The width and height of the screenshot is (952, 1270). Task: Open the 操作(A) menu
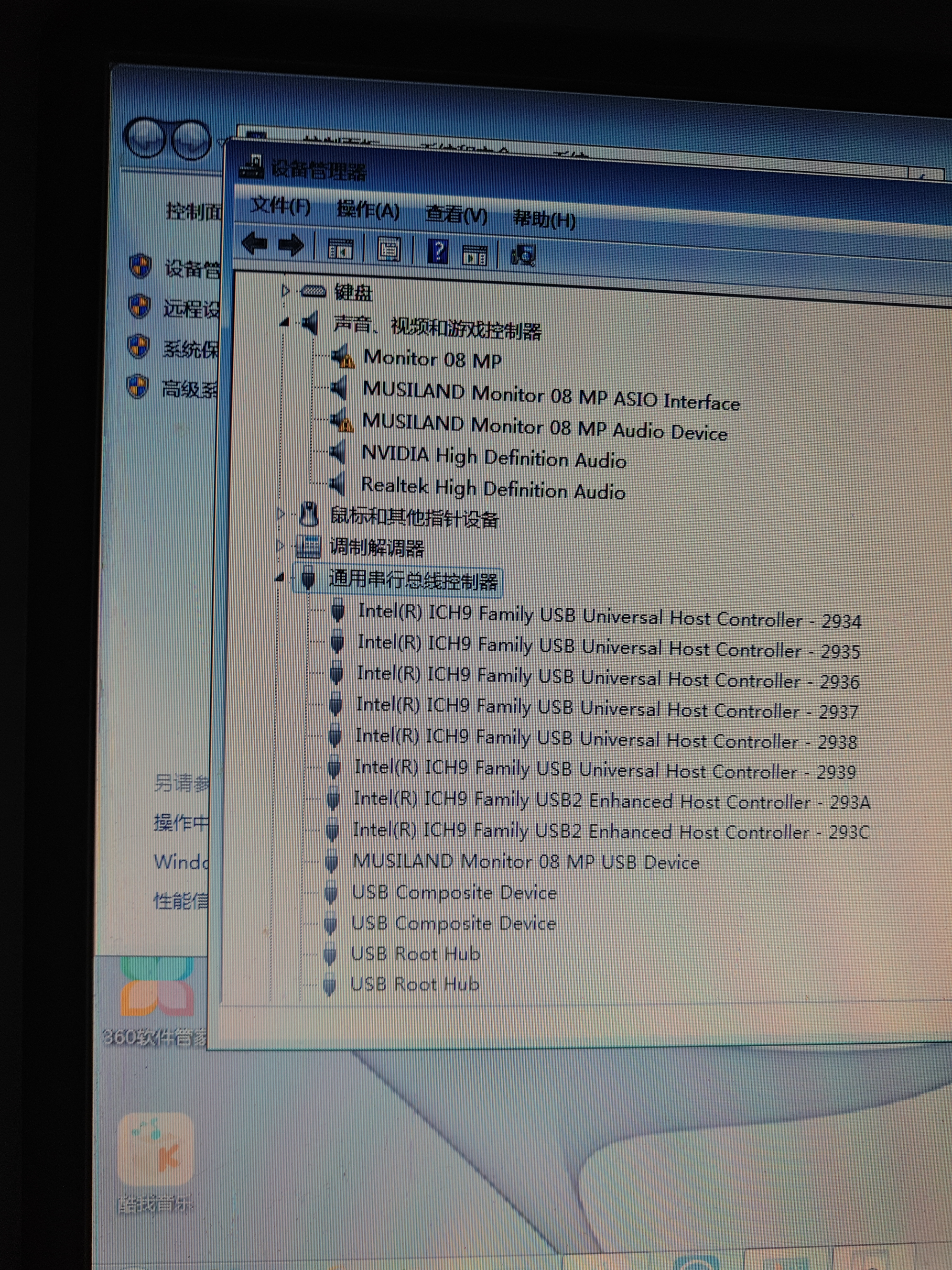368,209
